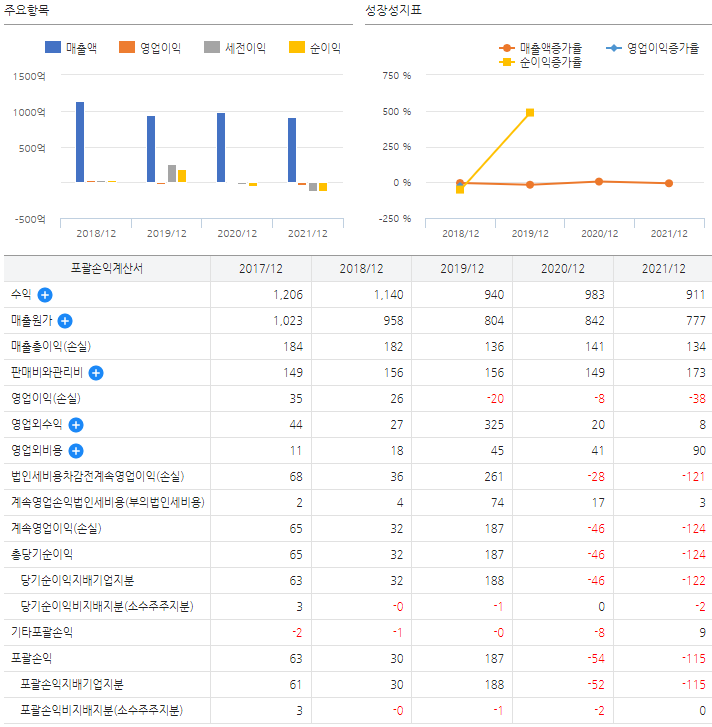Click 법인세비용 value 74 for 2019/12
The width and height of the screenshot is (712, 727).
(497, 503)
